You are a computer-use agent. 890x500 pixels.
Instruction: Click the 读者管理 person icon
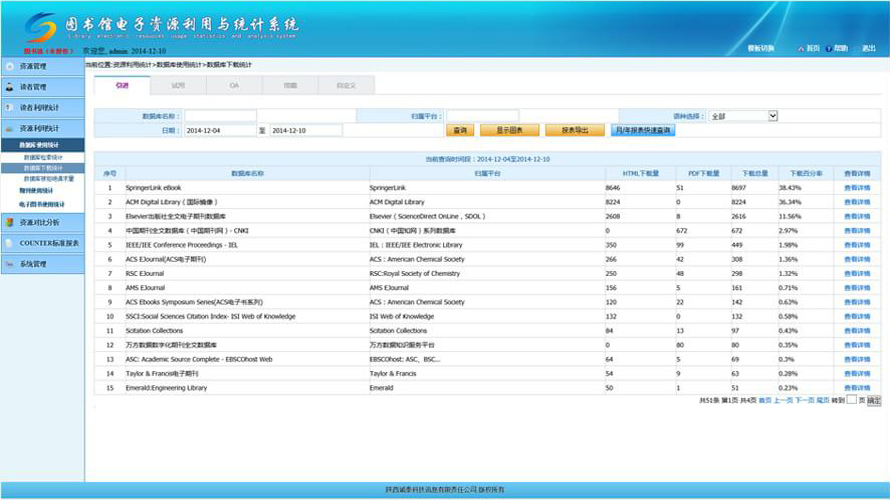click(x=10, y=87)
